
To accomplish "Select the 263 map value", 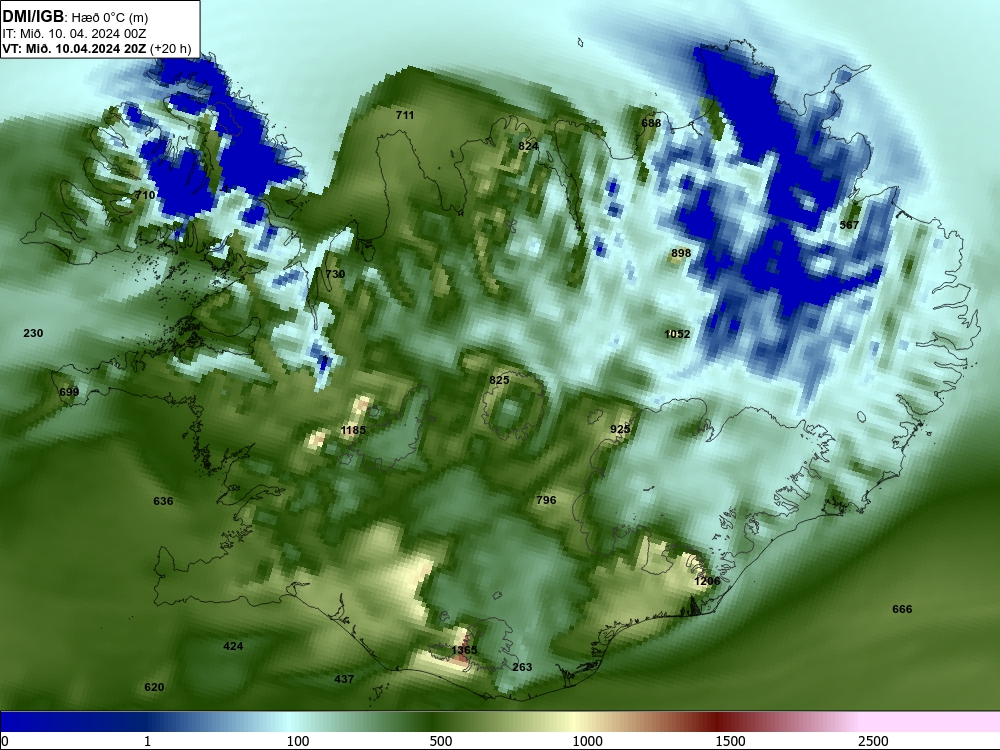I will pos(522,667).
